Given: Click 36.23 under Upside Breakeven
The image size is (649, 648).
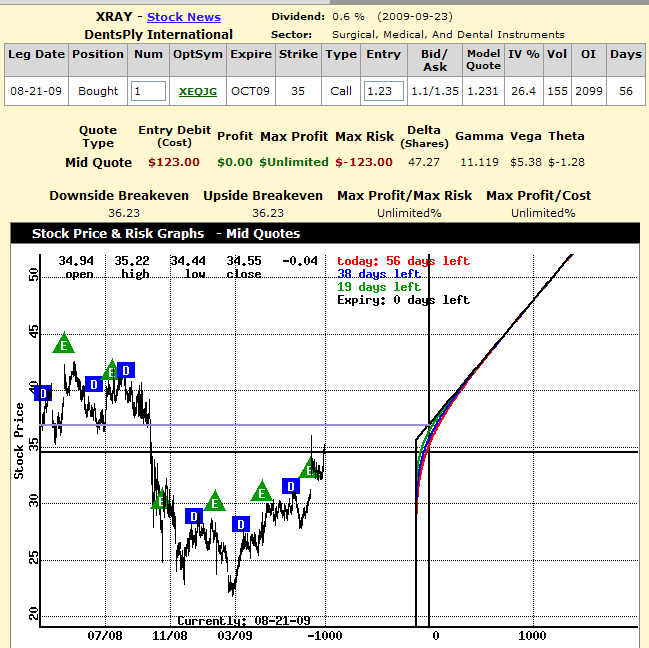Looking at the screenshot, I should [268, 213].
